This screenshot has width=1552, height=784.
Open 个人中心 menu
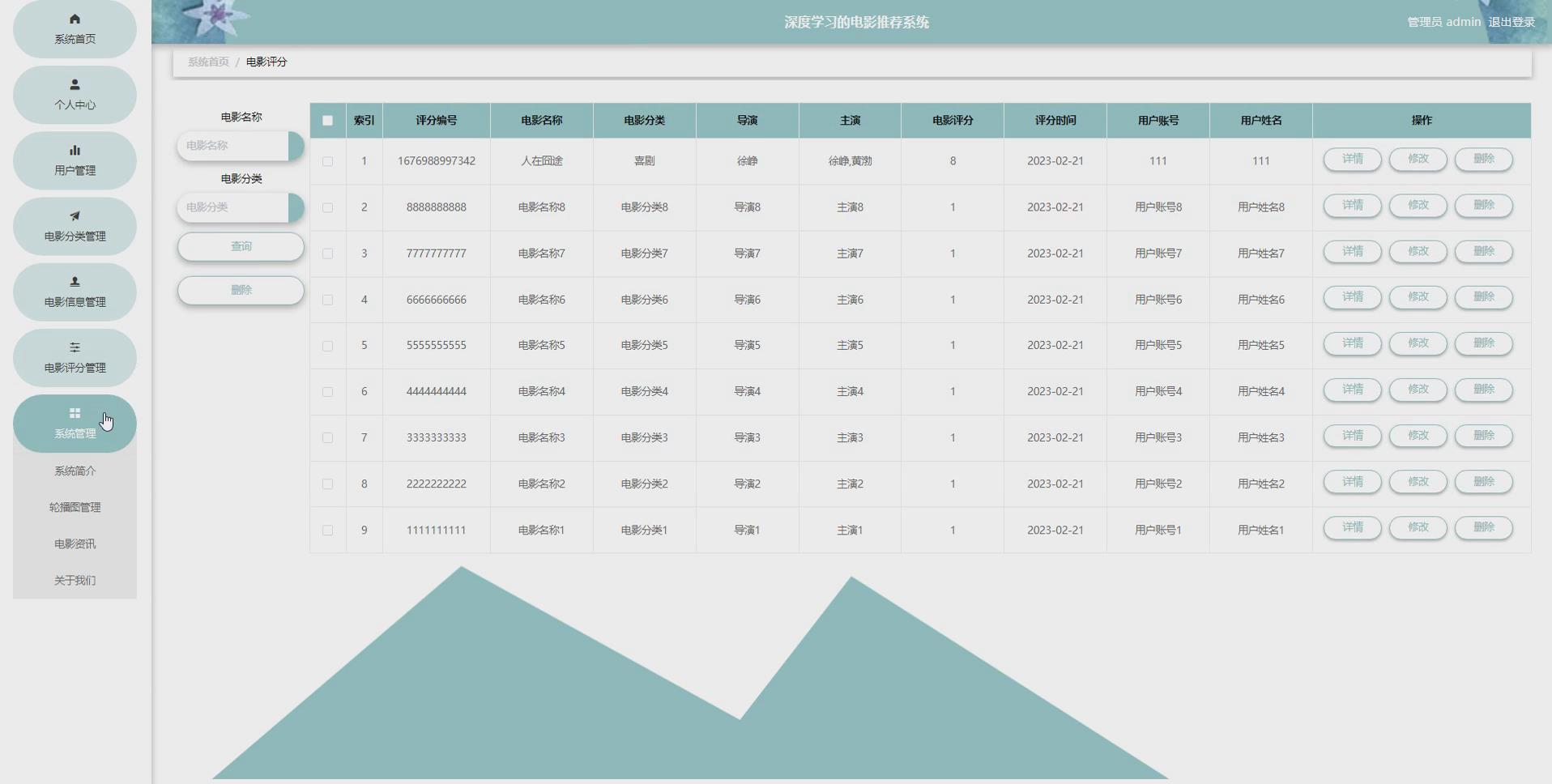tap(75, 95)
